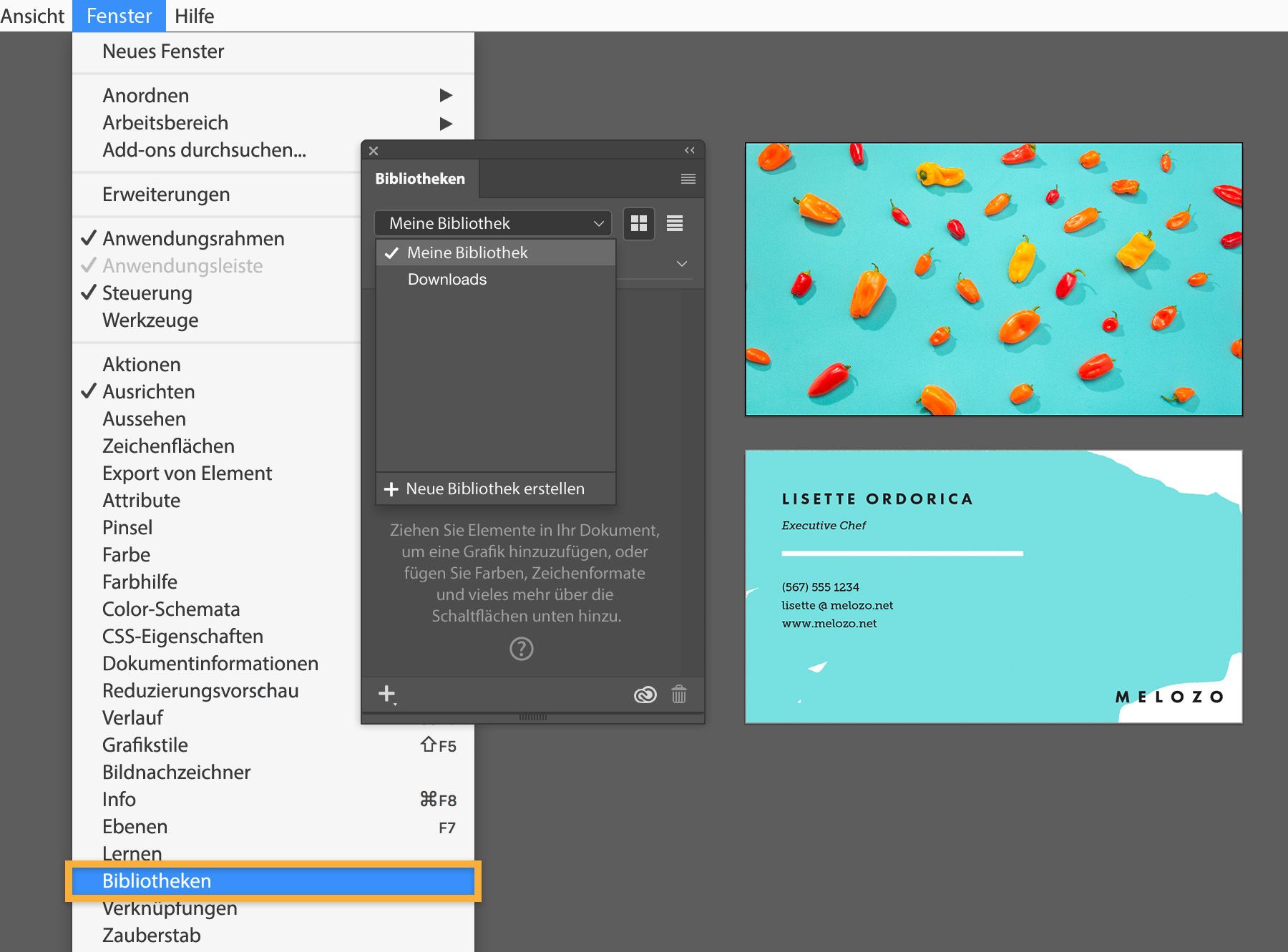Image resolution: width=1288 pixels, height=952 pixels.
Task: Toggle the Anwendungsrahmen checkmark
Action: click(193, 238)
